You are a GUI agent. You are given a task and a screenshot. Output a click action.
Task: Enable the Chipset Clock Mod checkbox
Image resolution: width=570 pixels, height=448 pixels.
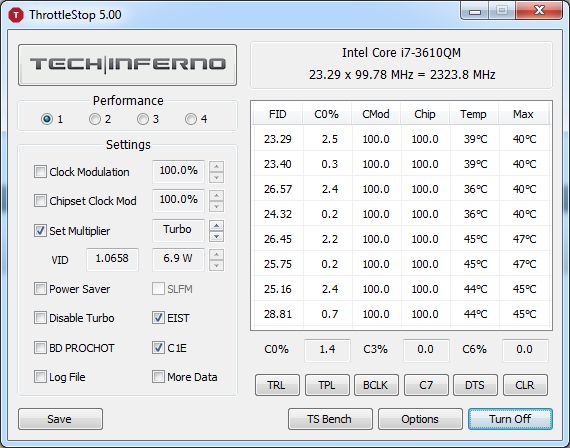(40, 201)
